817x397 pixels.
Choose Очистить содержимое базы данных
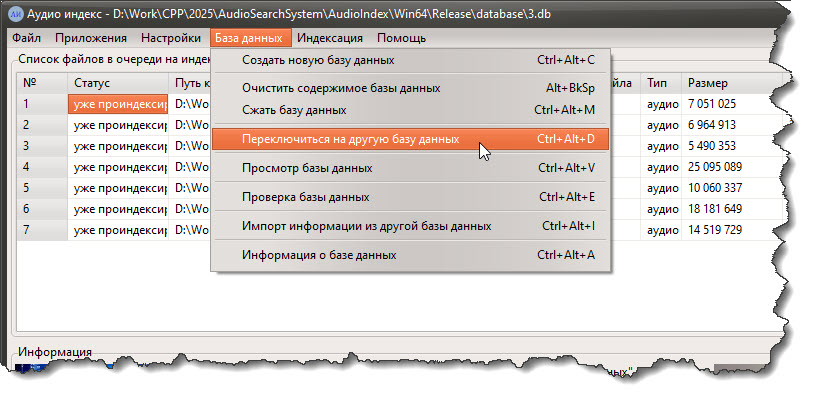tap(411, 89)
